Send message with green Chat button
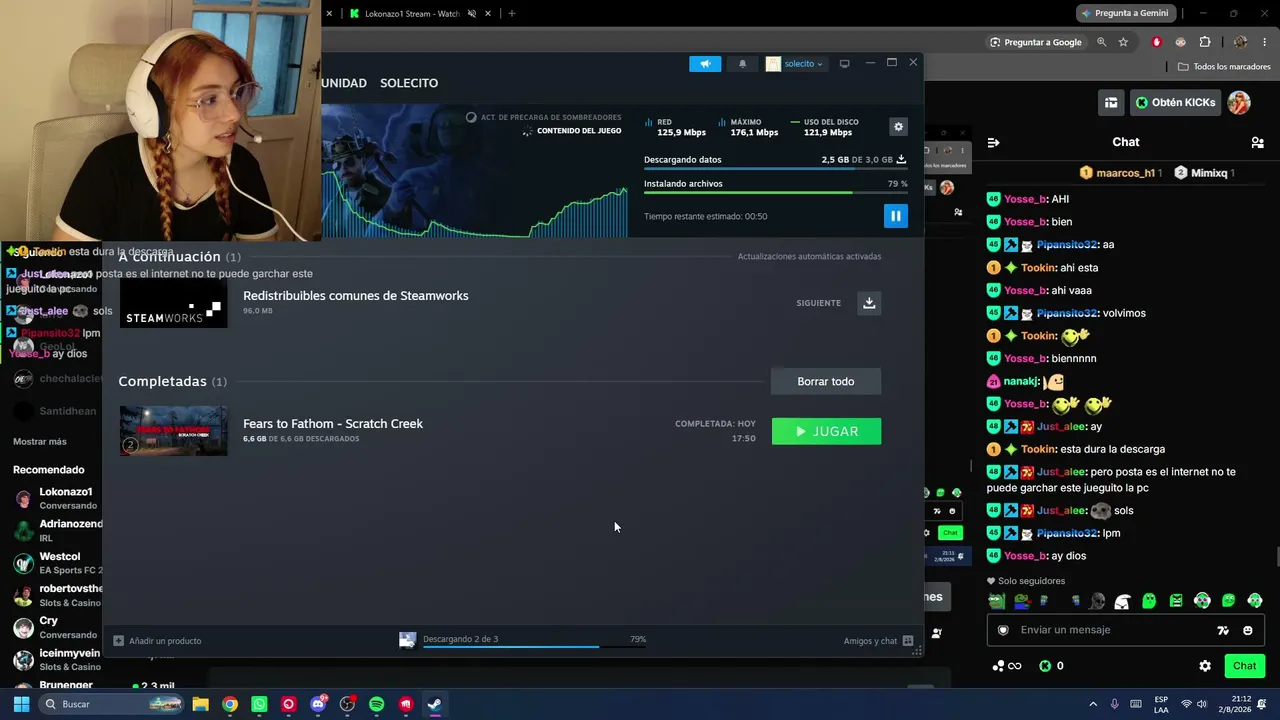Viewport: 1280px width, 720px height. point(1244,666)
